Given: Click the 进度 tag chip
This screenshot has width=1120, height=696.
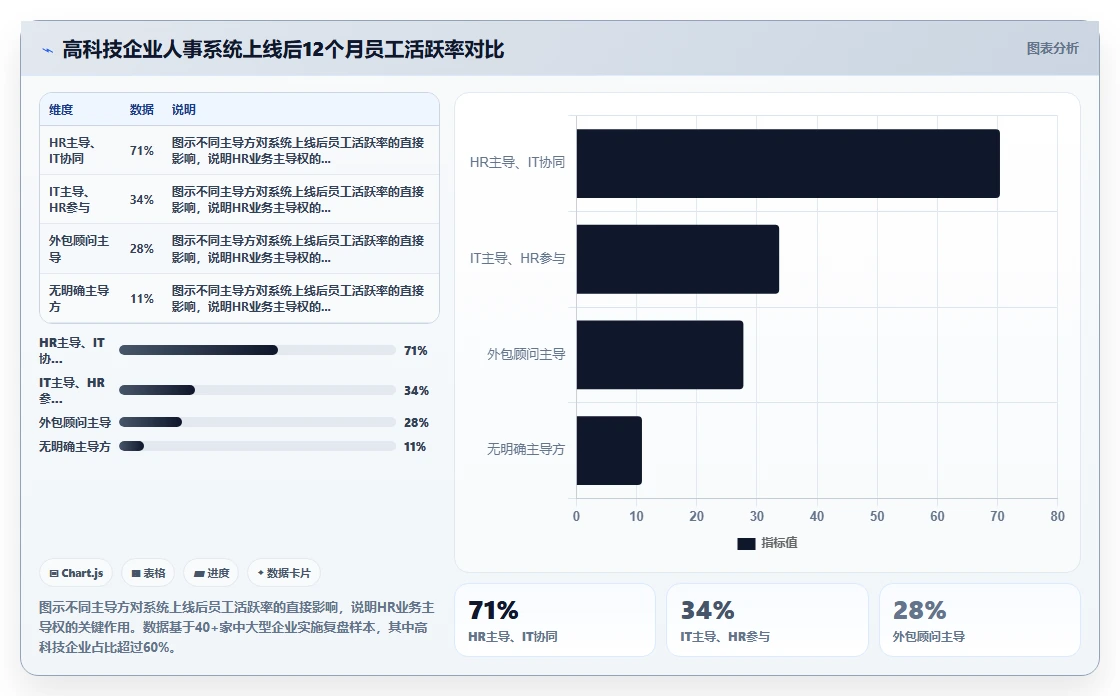Looking at the screenshot, I should pos(211,573).
